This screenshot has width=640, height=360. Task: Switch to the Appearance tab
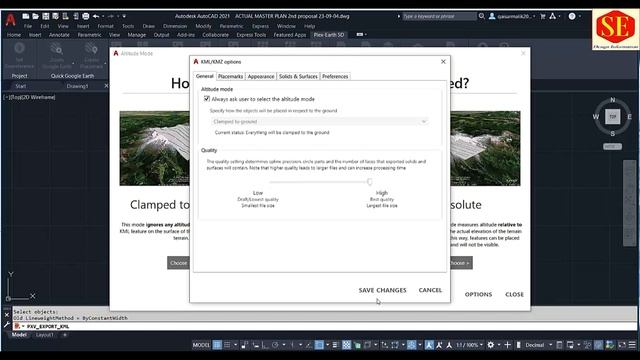[x=261, y=76]
